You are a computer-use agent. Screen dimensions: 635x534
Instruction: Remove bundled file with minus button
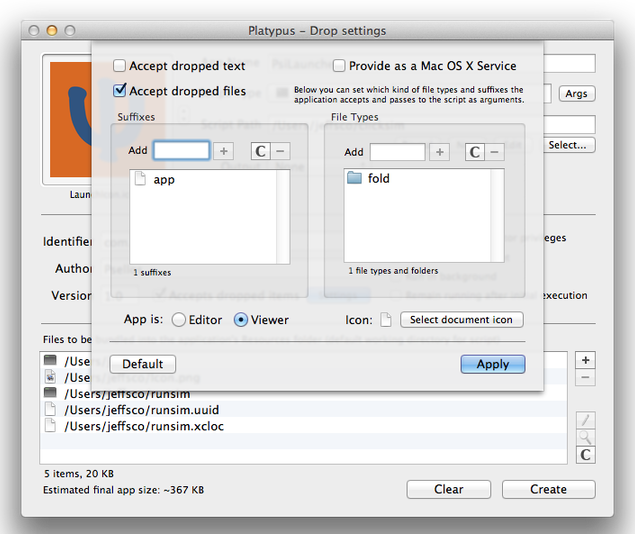point(585,377)
